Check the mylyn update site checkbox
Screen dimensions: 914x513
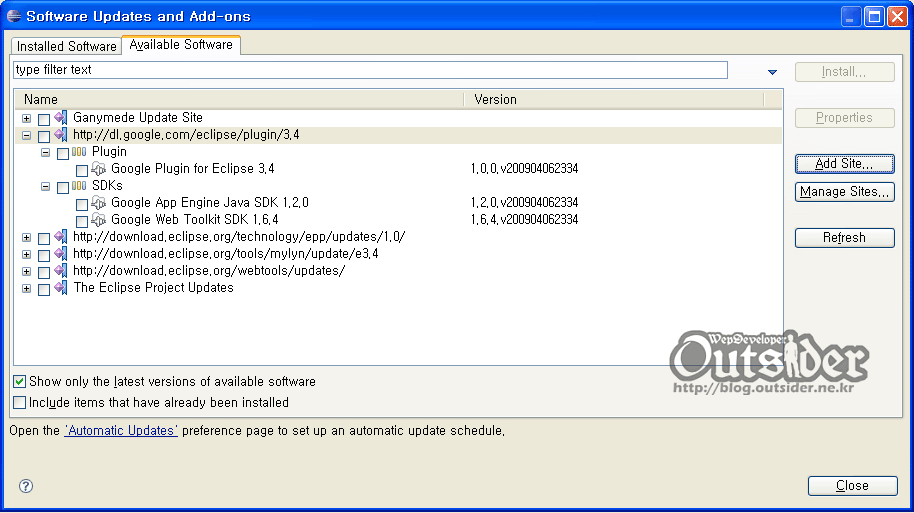(44, 255)
